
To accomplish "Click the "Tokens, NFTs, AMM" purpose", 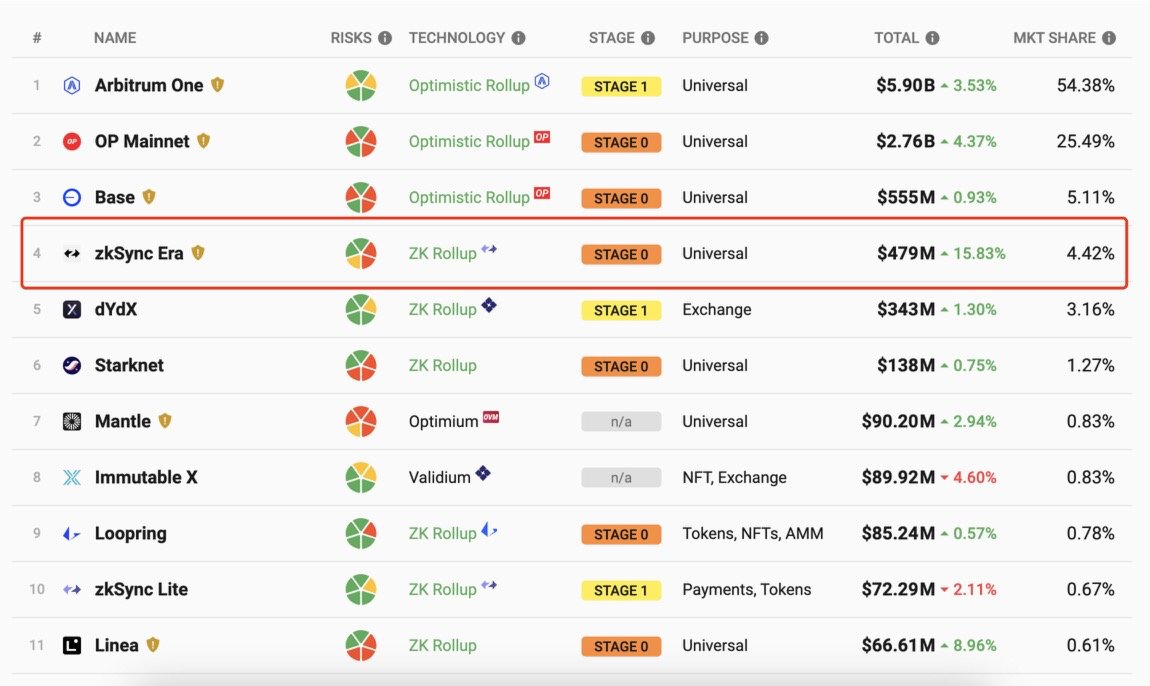I will pos(752,533).
